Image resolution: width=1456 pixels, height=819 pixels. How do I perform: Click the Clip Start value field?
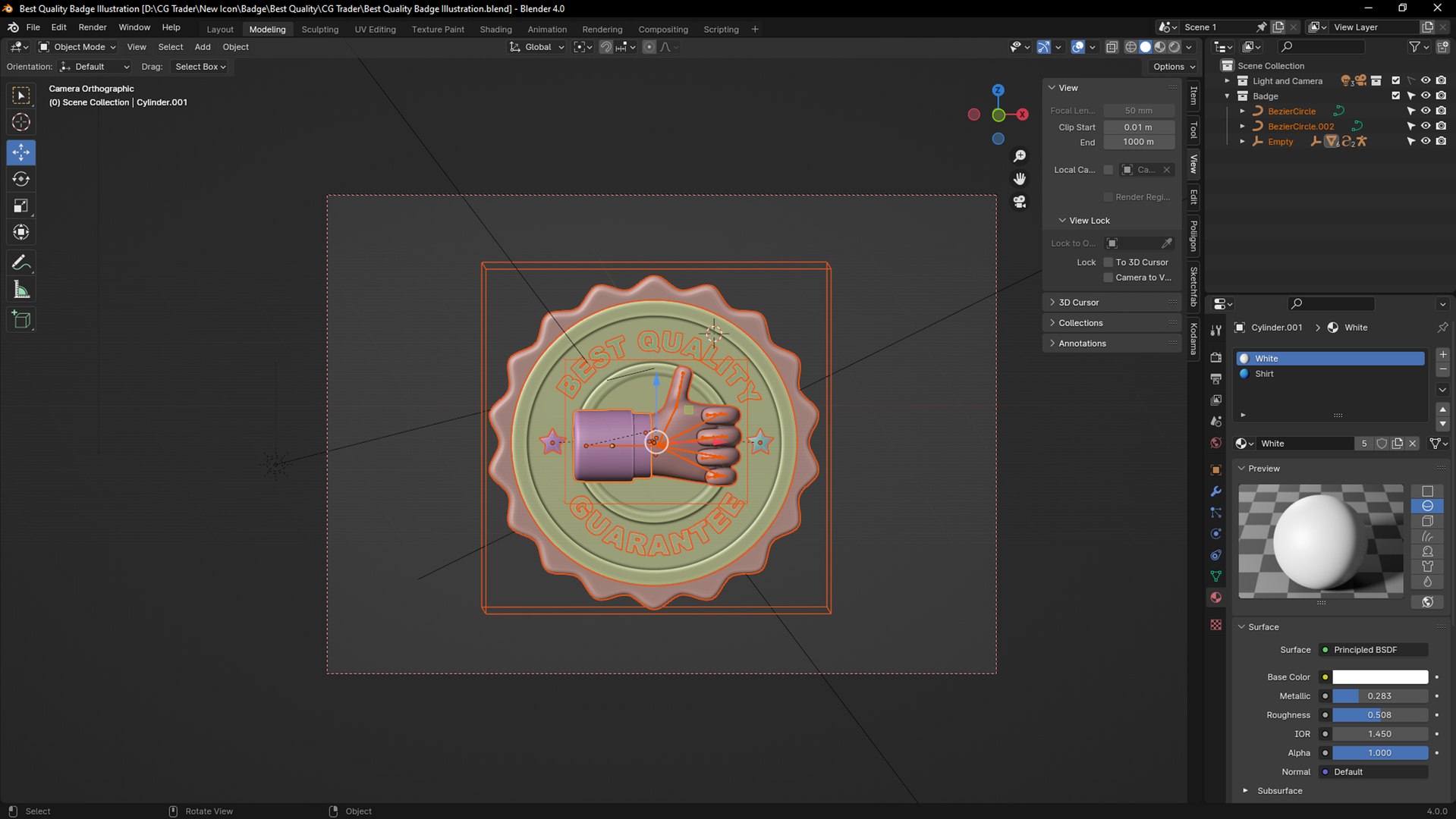click(1139, 127)
